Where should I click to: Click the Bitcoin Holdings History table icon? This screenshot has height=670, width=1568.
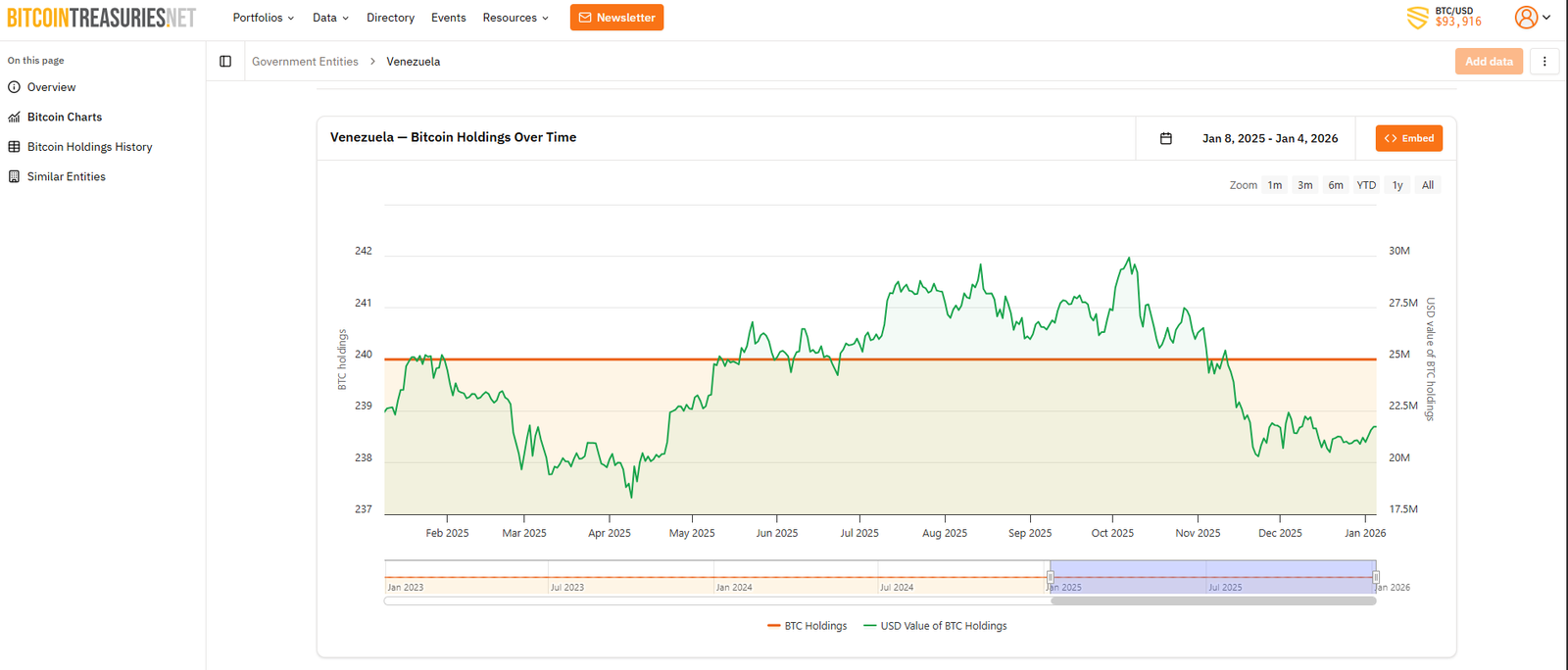point(14,147)
